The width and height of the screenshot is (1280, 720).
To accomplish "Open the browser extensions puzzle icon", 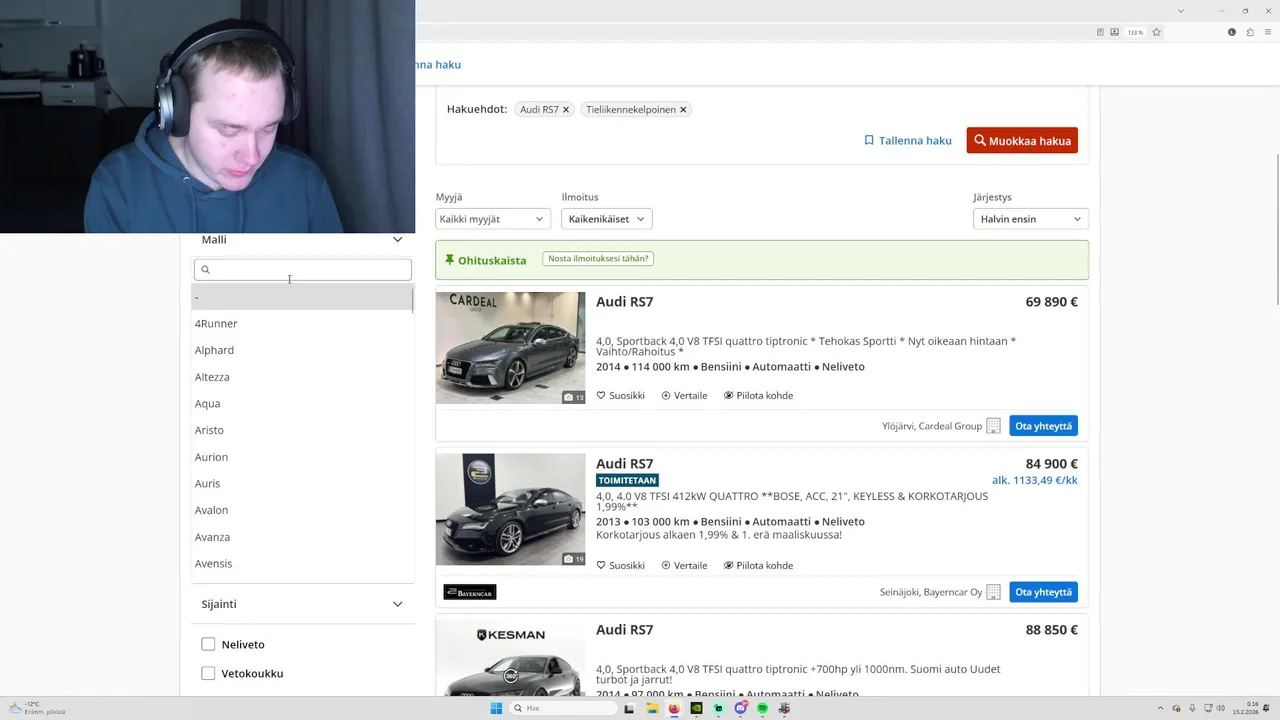I will [x=1250, y=32].
